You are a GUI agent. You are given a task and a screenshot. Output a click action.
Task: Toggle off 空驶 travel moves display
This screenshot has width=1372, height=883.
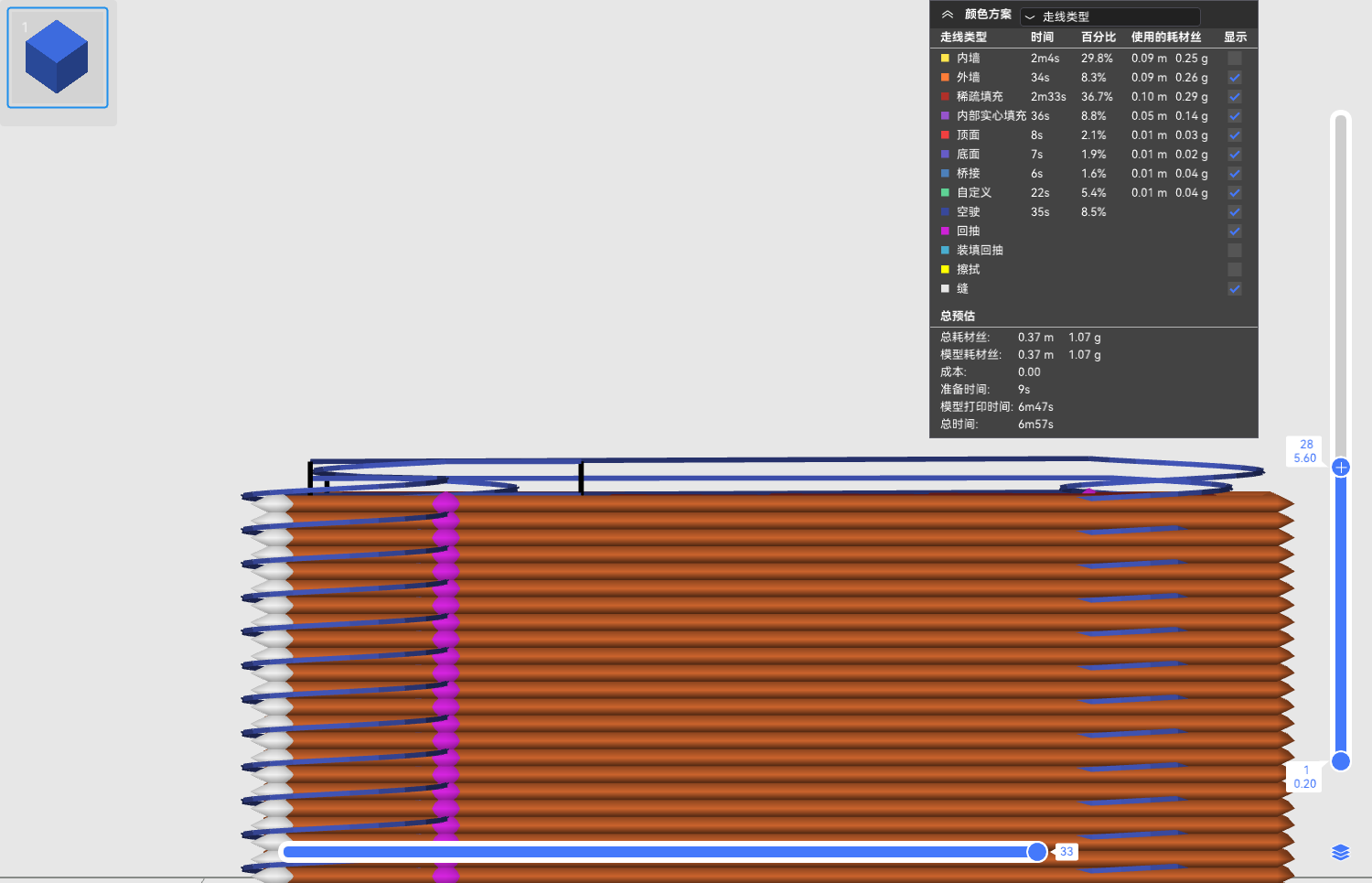coord(1235,212)
